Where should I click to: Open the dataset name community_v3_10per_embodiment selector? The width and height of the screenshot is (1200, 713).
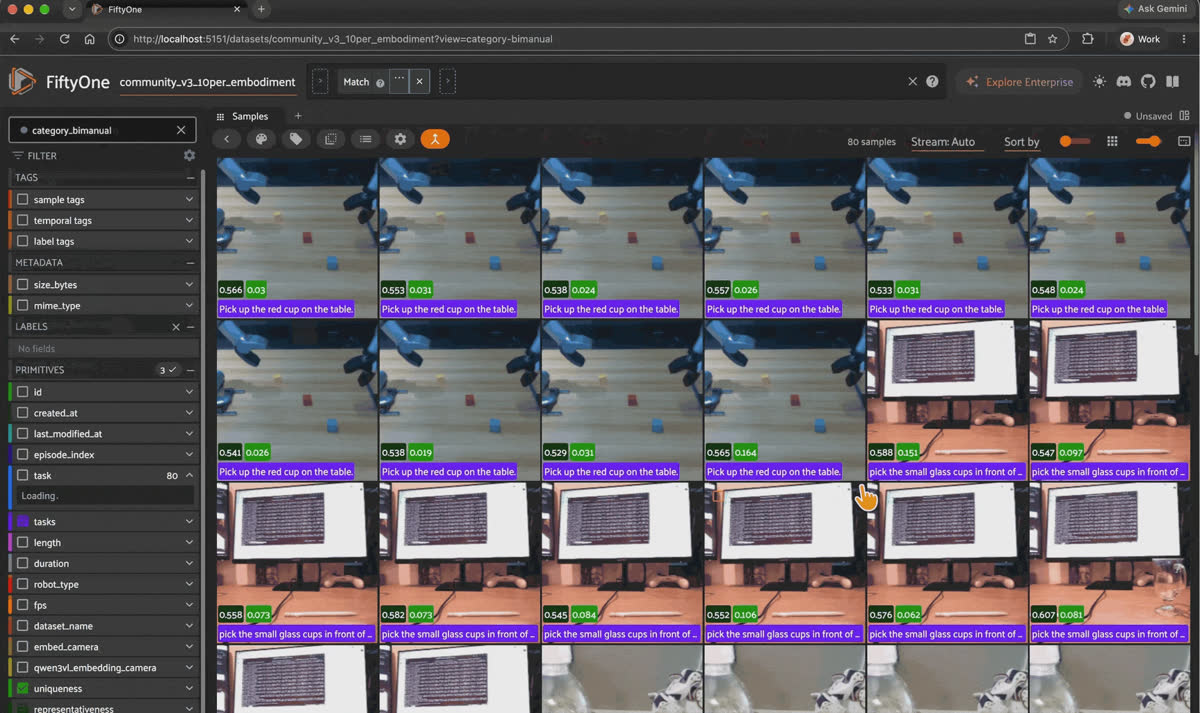click(x=207, y=82)
